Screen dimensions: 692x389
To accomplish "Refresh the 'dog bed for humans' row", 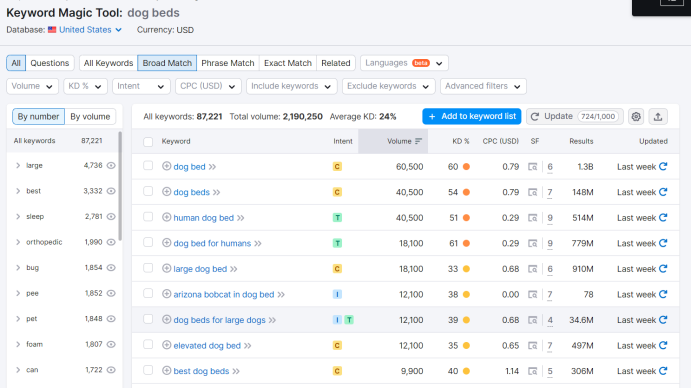I will pyautogui.click(x=663, y=243).
